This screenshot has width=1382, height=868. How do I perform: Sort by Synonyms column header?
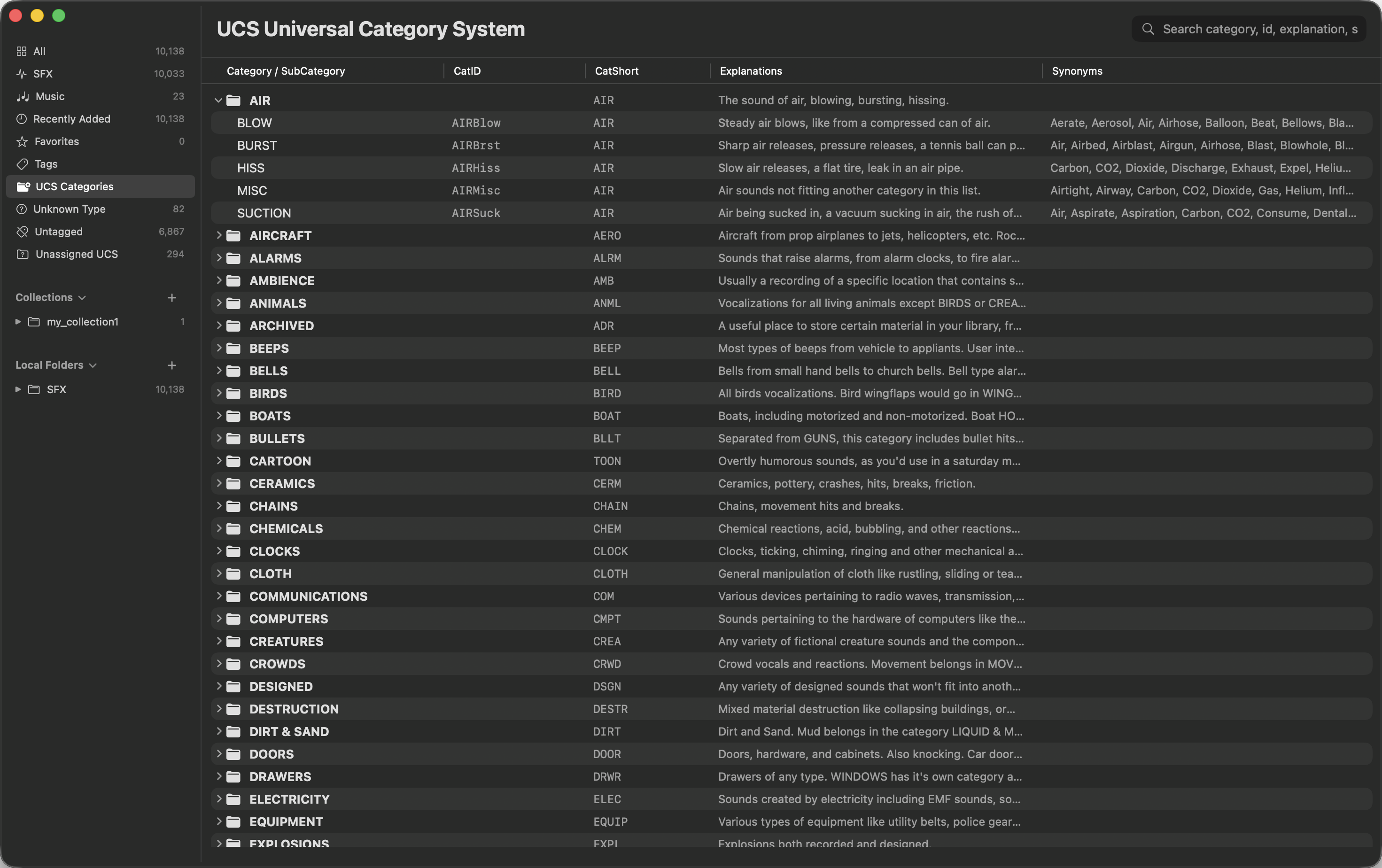click(x=1077, y=71)
